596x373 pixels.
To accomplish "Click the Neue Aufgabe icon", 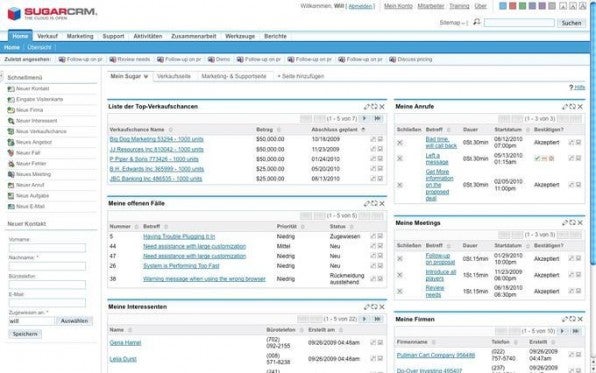I will point(11,195).
